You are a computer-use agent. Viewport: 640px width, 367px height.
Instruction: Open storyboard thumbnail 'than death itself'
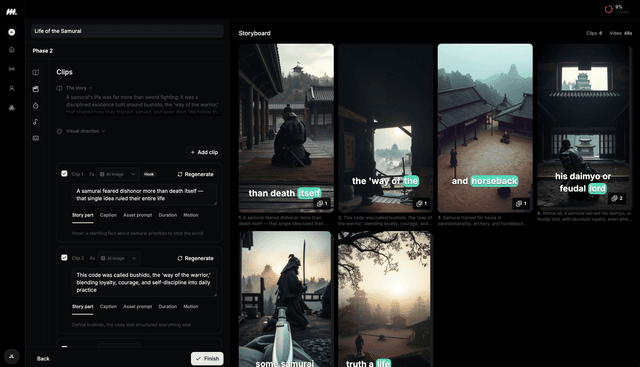(x=286, y=128)
